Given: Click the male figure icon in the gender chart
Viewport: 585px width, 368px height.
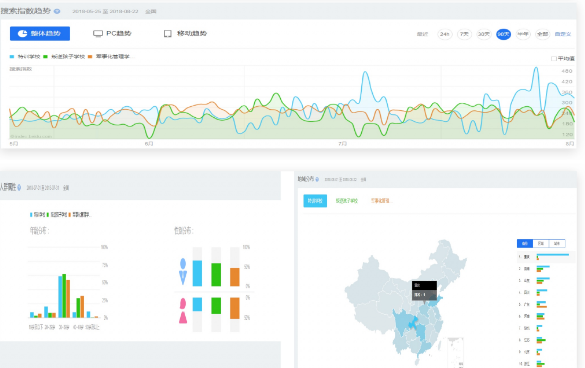Looking at the screenshot, I should 183,271.
